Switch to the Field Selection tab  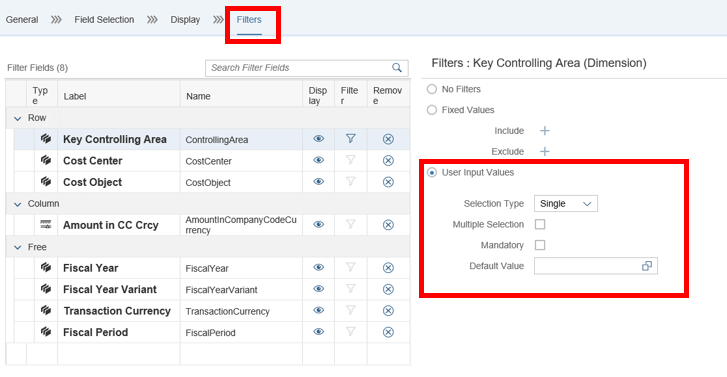point(104,20)
